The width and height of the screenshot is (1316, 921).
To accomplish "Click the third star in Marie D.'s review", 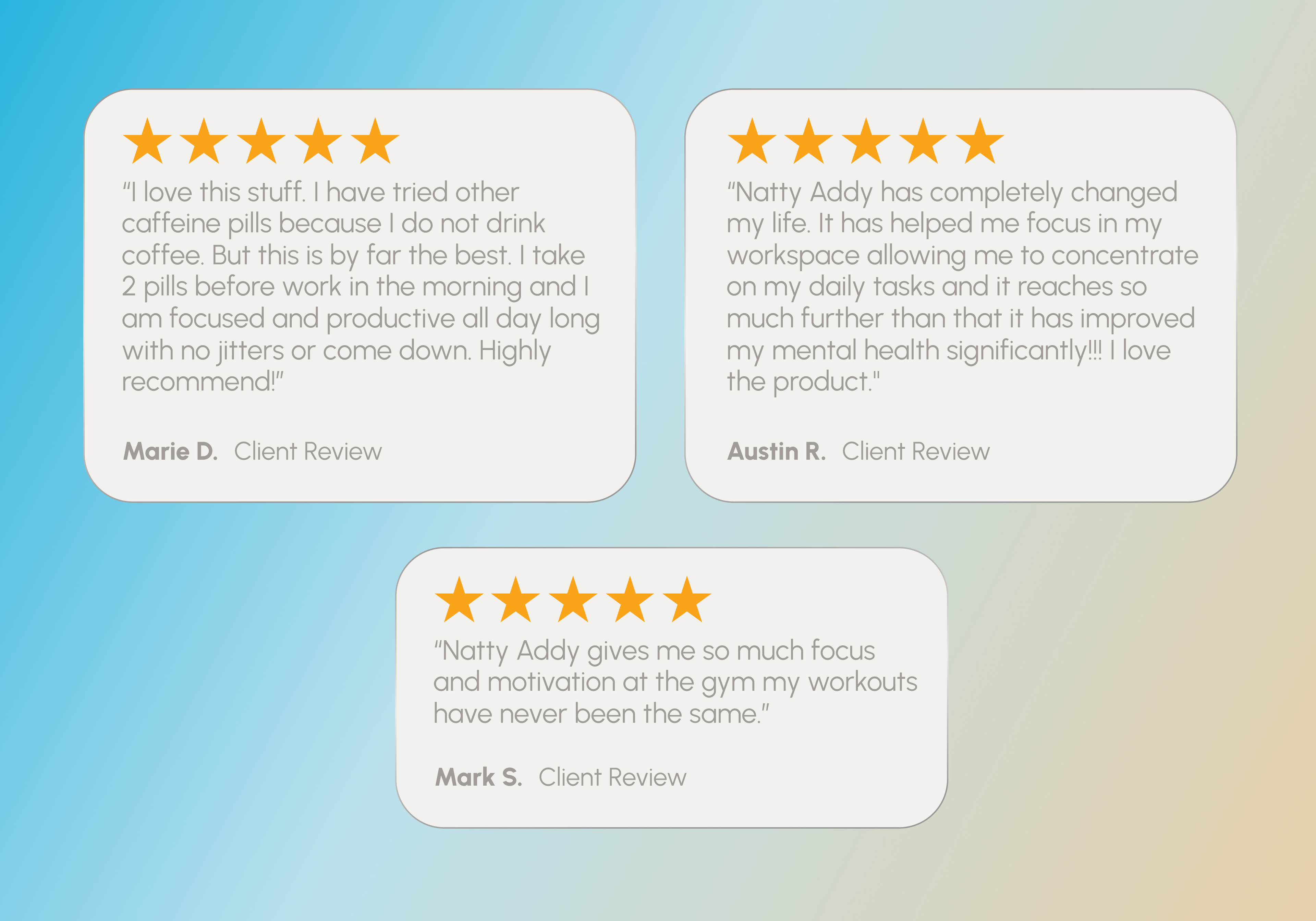I will click(261, 143).
